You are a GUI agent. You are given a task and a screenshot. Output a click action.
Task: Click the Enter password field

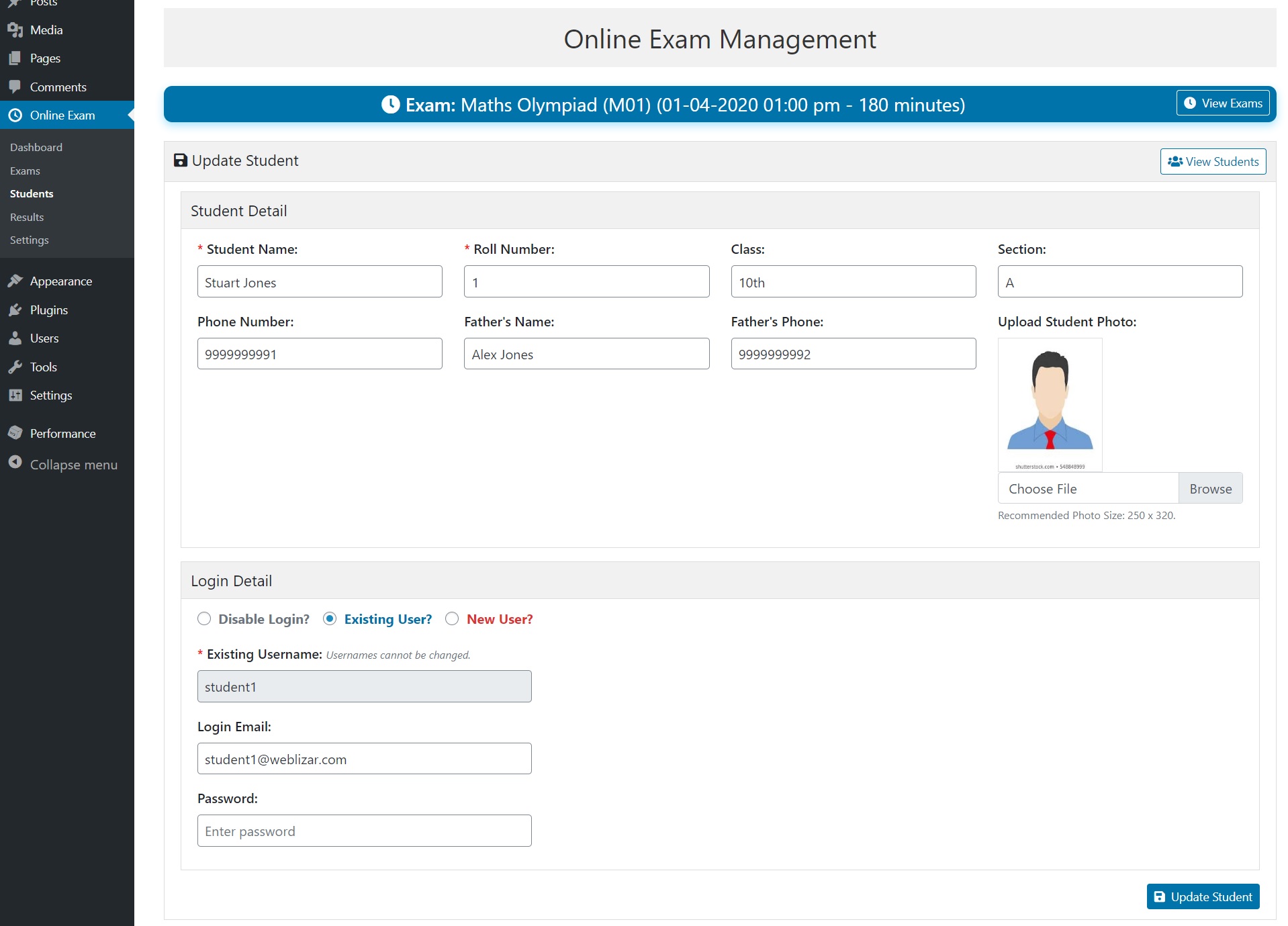(364, 831)
